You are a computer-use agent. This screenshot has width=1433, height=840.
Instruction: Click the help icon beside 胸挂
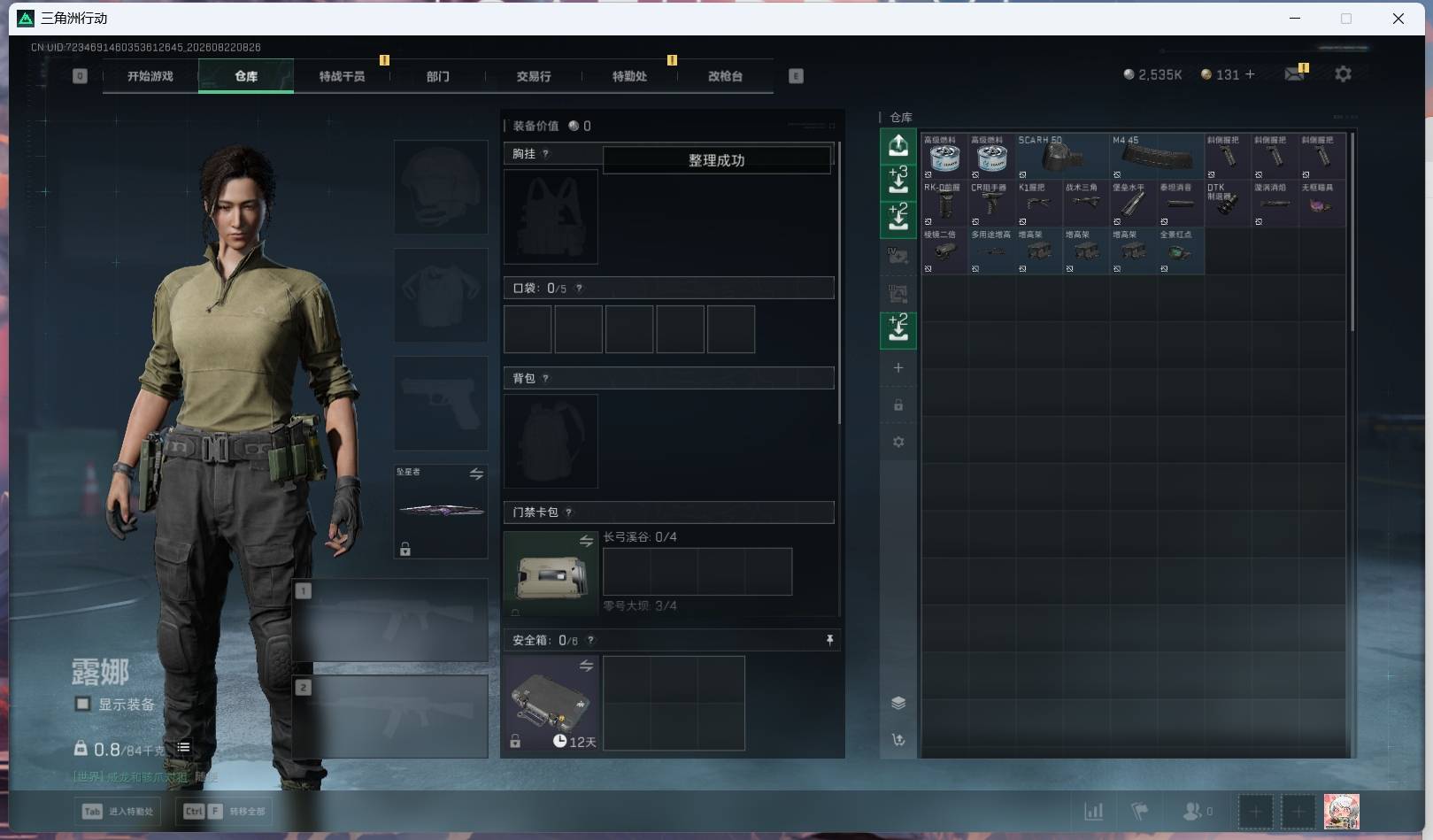pos(545,154)
